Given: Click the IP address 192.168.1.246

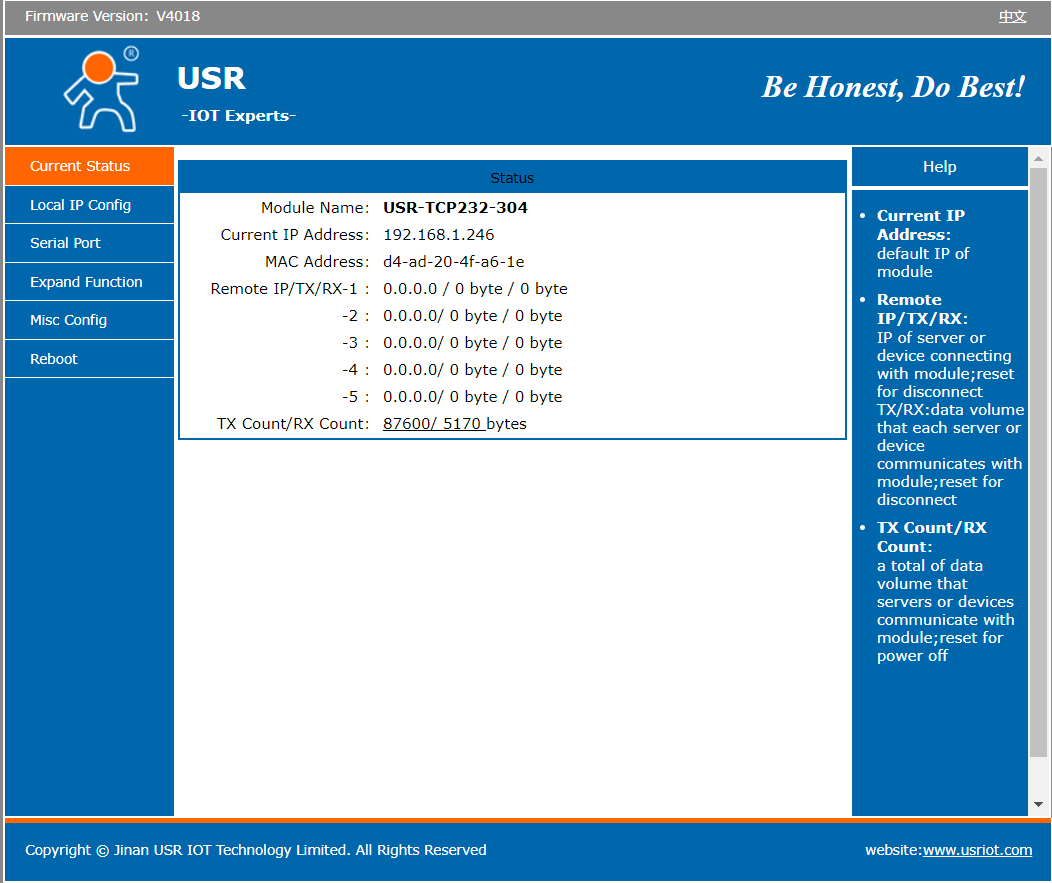Looking at the screenshot, I should click(x=438, y=235).
